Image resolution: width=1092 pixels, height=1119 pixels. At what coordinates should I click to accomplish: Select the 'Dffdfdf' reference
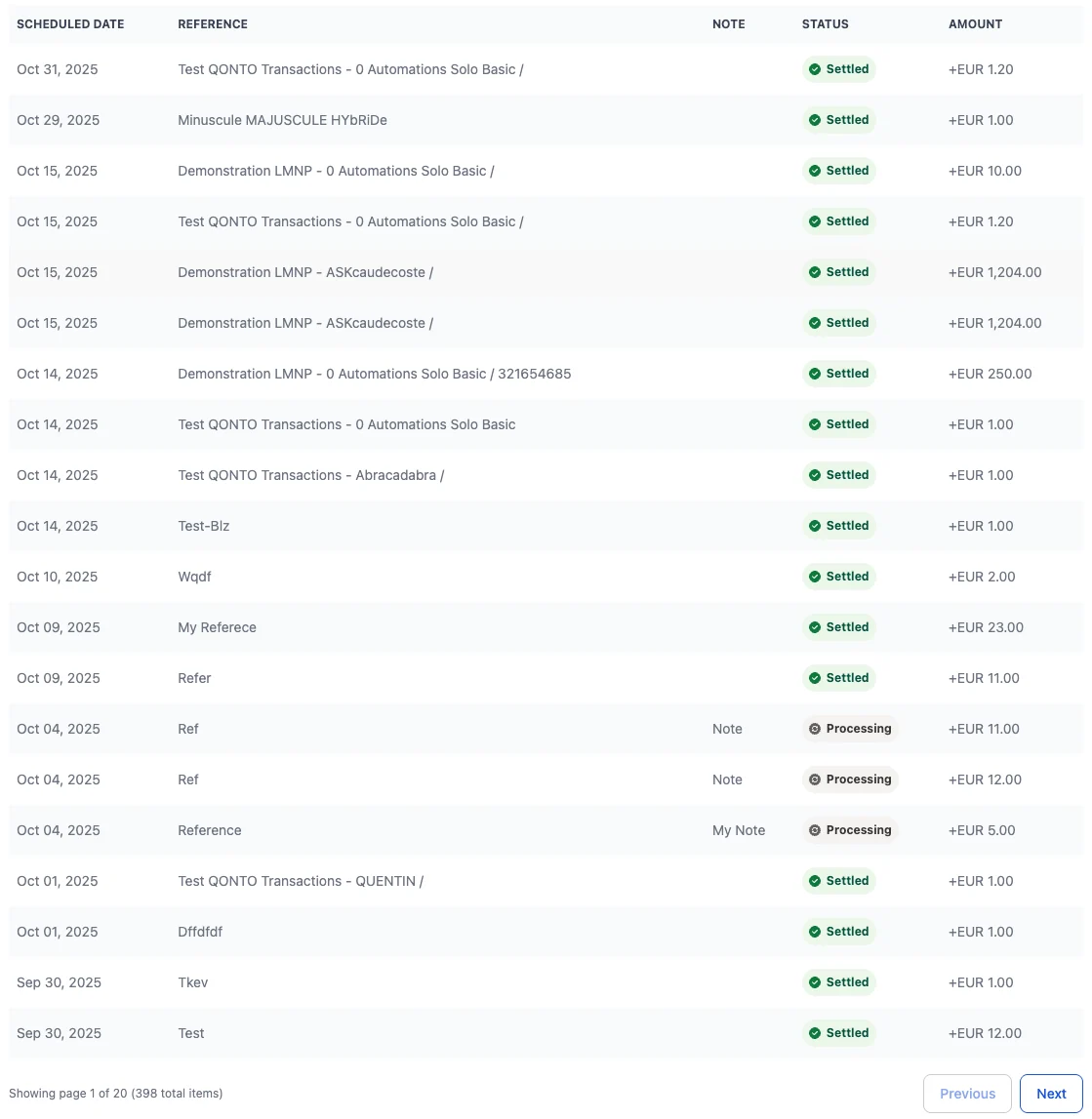click(200, 932)
